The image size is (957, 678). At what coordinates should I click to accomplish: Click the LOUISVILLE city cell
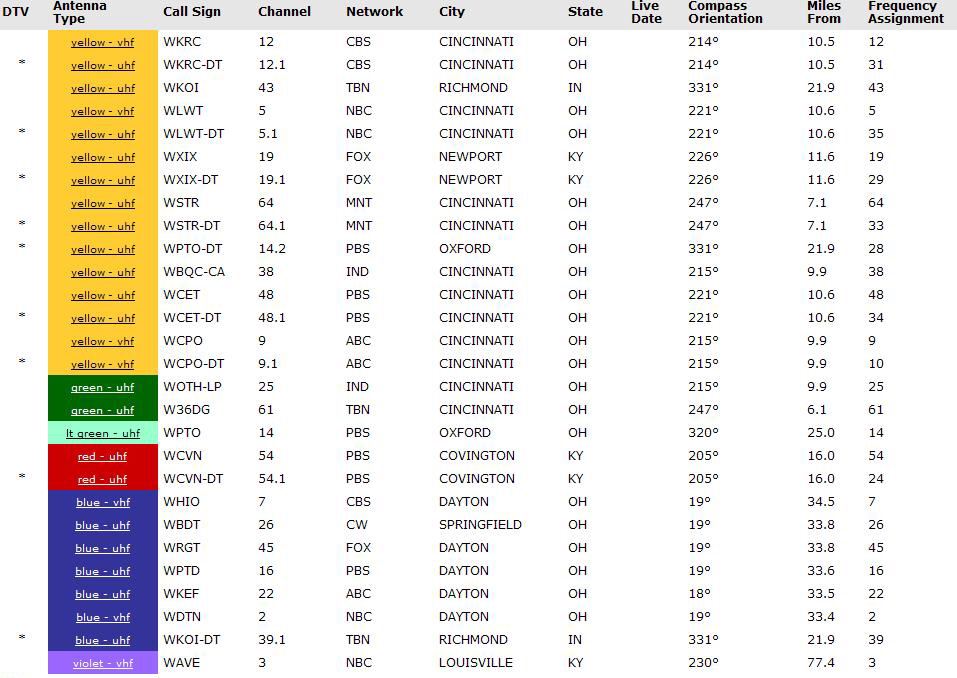pyautogui.click(x=475, y=663)
